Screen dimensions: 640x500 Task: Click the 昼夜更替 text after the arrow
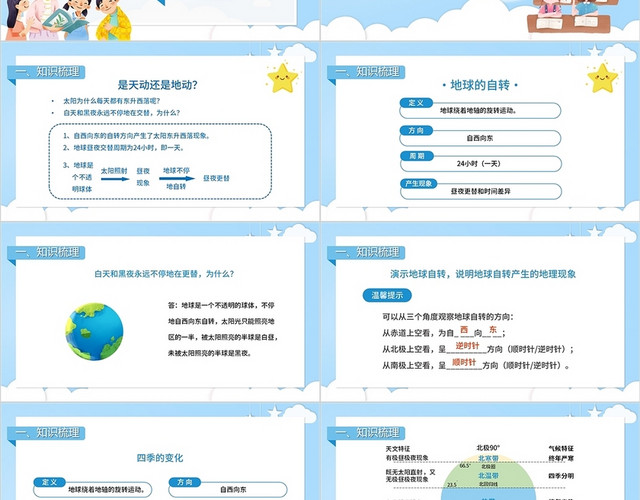pyautogui.click(x=216, y=178)
